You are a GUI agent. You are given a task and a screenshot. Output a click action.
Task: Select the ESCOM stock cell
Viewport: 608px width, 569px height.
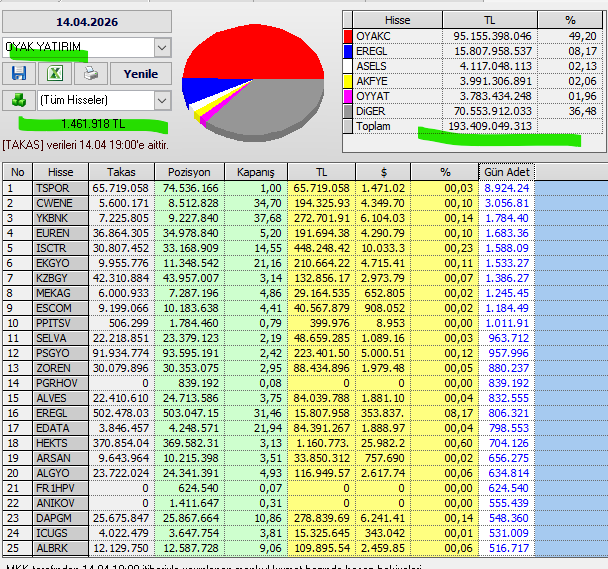(60, 308)
